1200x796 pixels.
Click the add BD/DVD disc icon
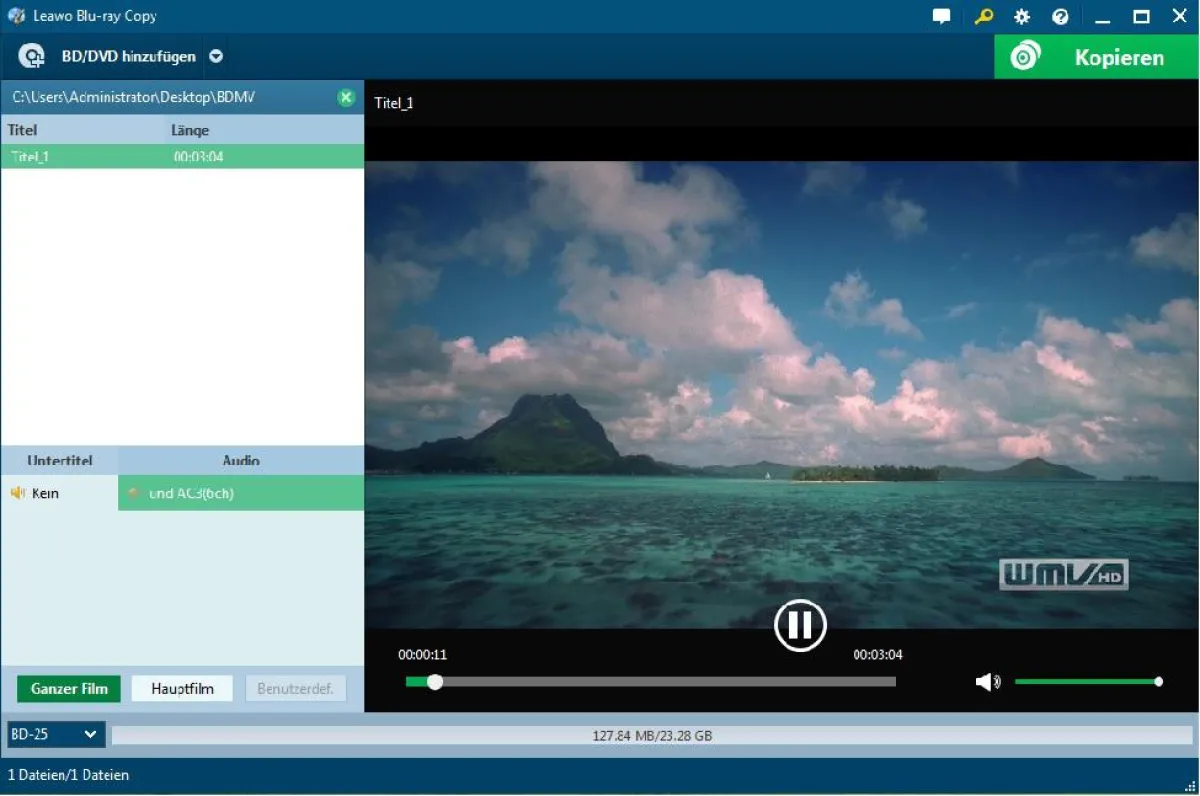click(x=32, y=57)
